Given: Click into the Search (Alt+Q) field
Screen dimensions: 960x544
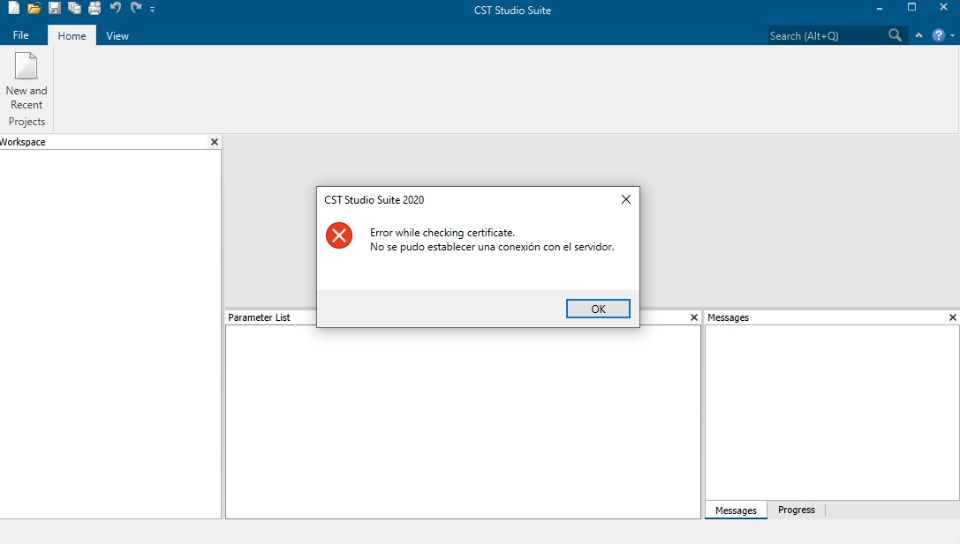Looking at the screenshot, I should [x=826, y=35].
